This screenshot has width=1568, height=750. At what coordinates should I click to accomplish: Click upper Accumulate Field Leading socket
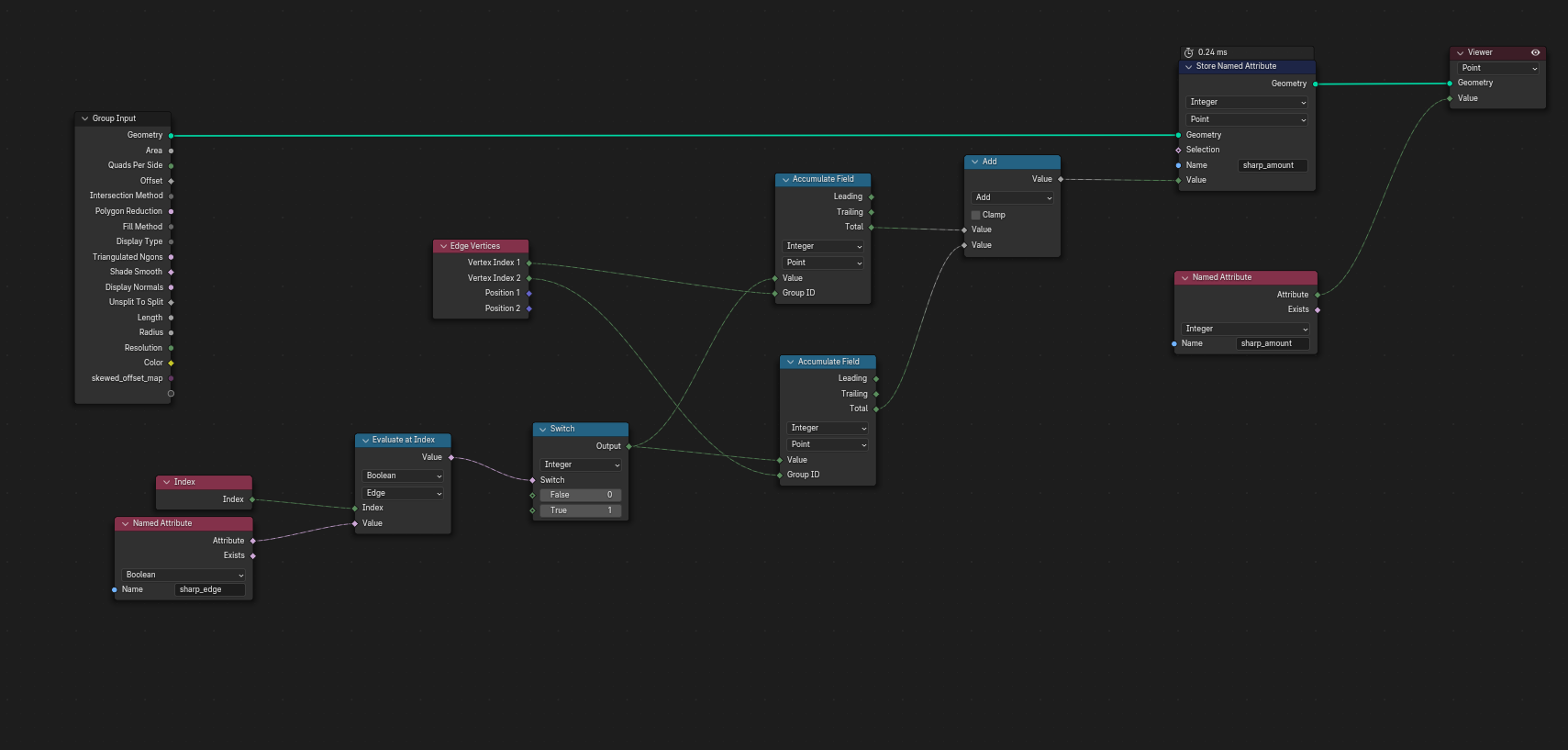coord(872,196)
